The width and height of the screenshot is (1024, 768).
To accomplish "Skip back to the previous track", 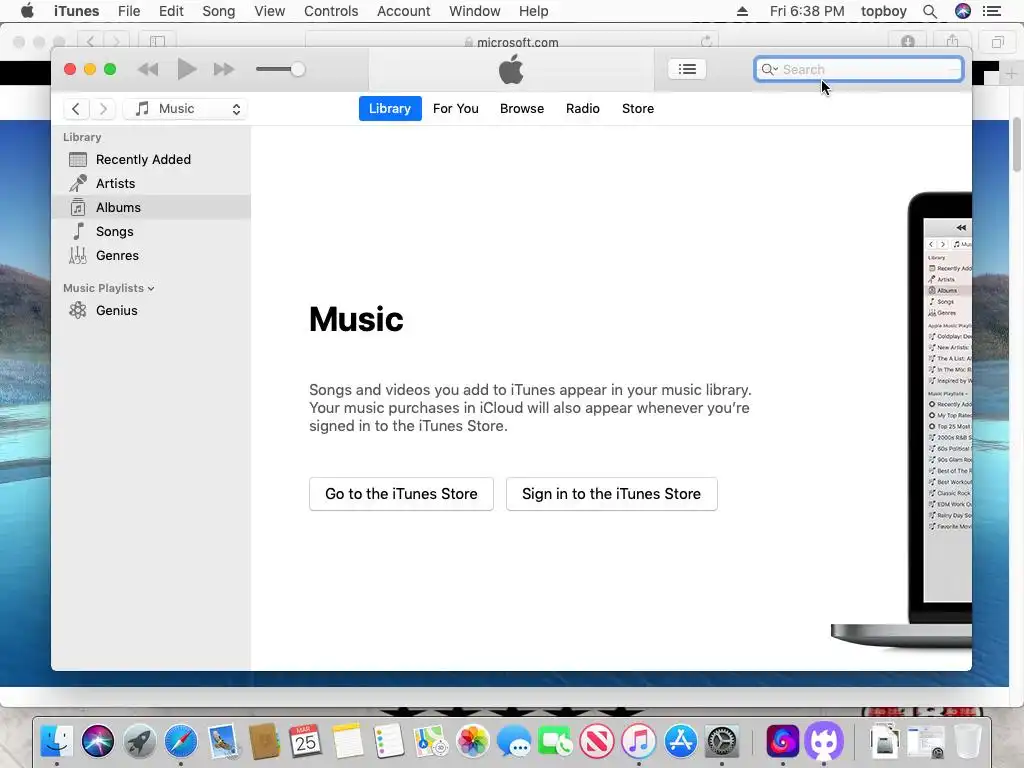I will pos(148,69).
